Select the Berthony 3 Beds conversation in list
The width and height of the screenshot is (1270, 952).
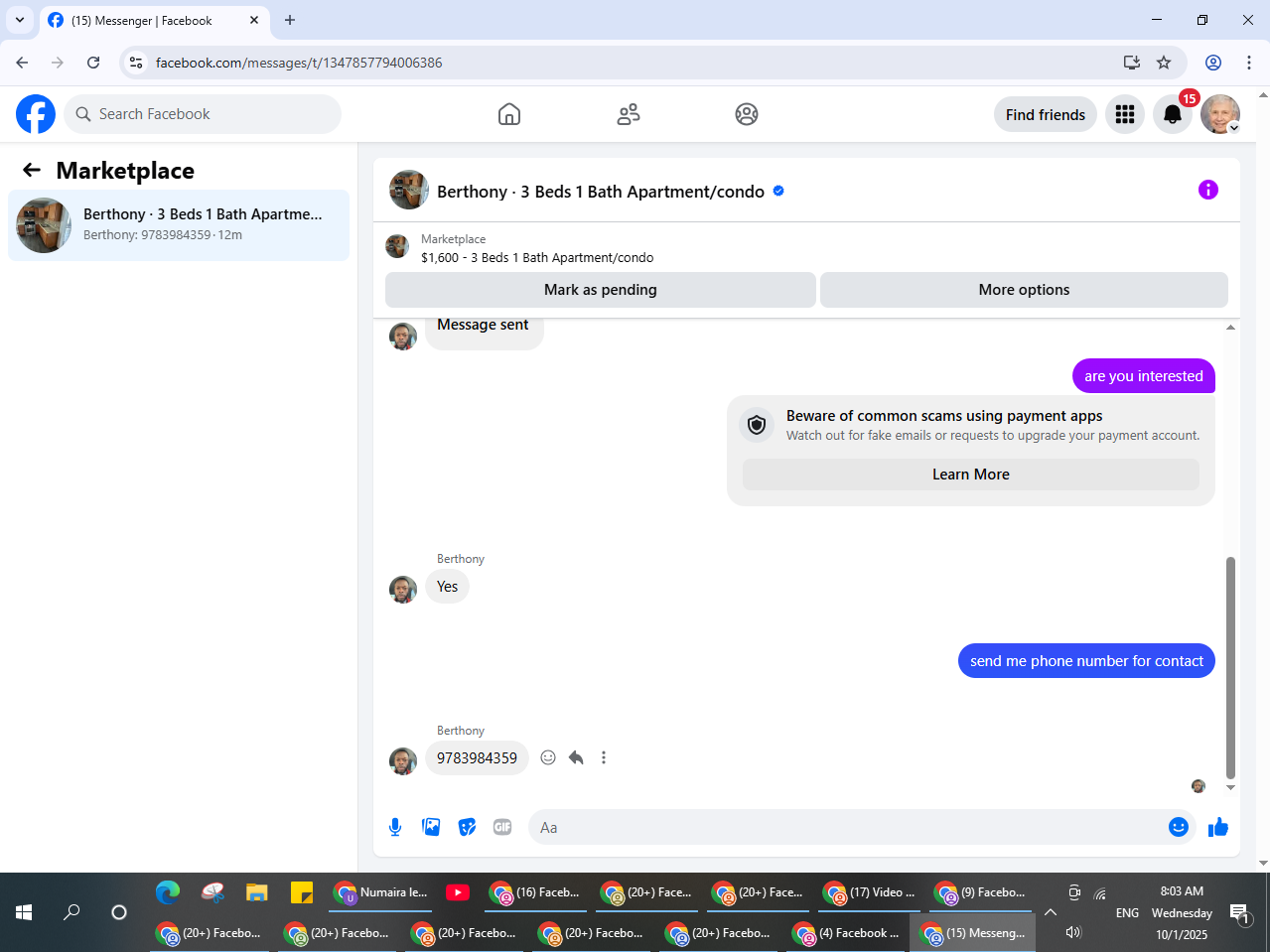[179, 225]
